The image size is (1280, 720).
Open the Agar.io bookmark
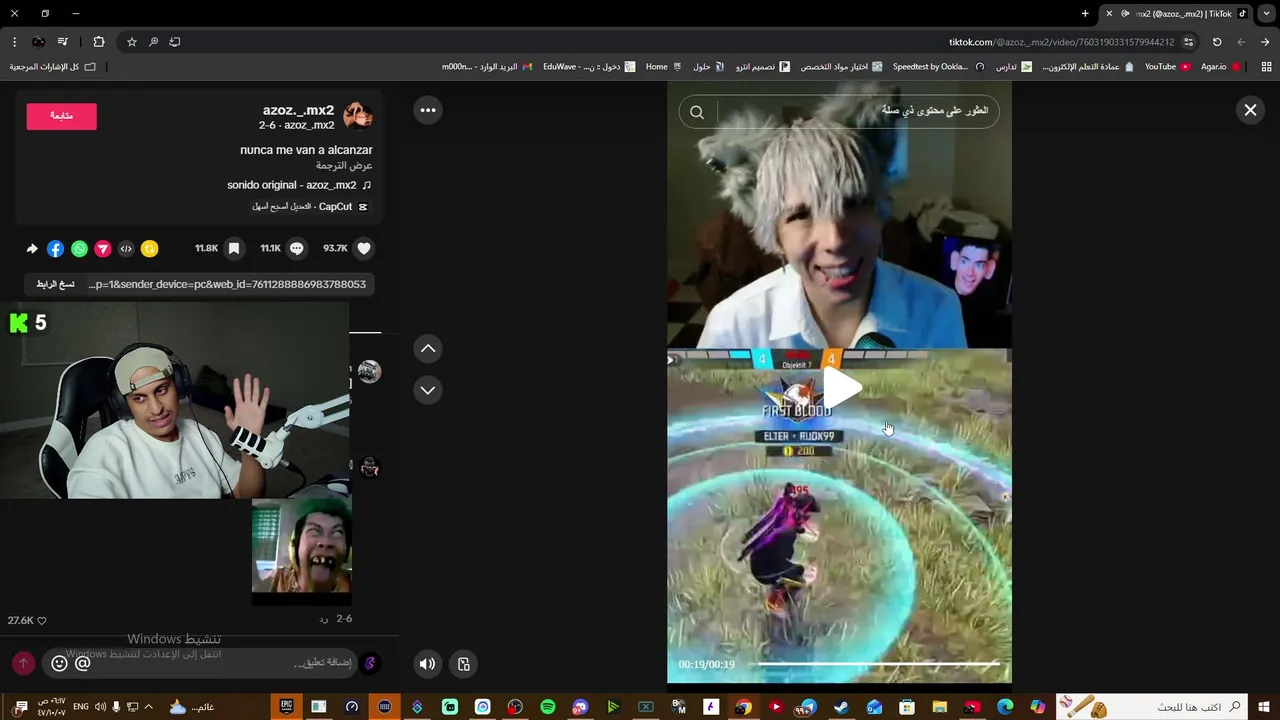(x=1220, y=67)
